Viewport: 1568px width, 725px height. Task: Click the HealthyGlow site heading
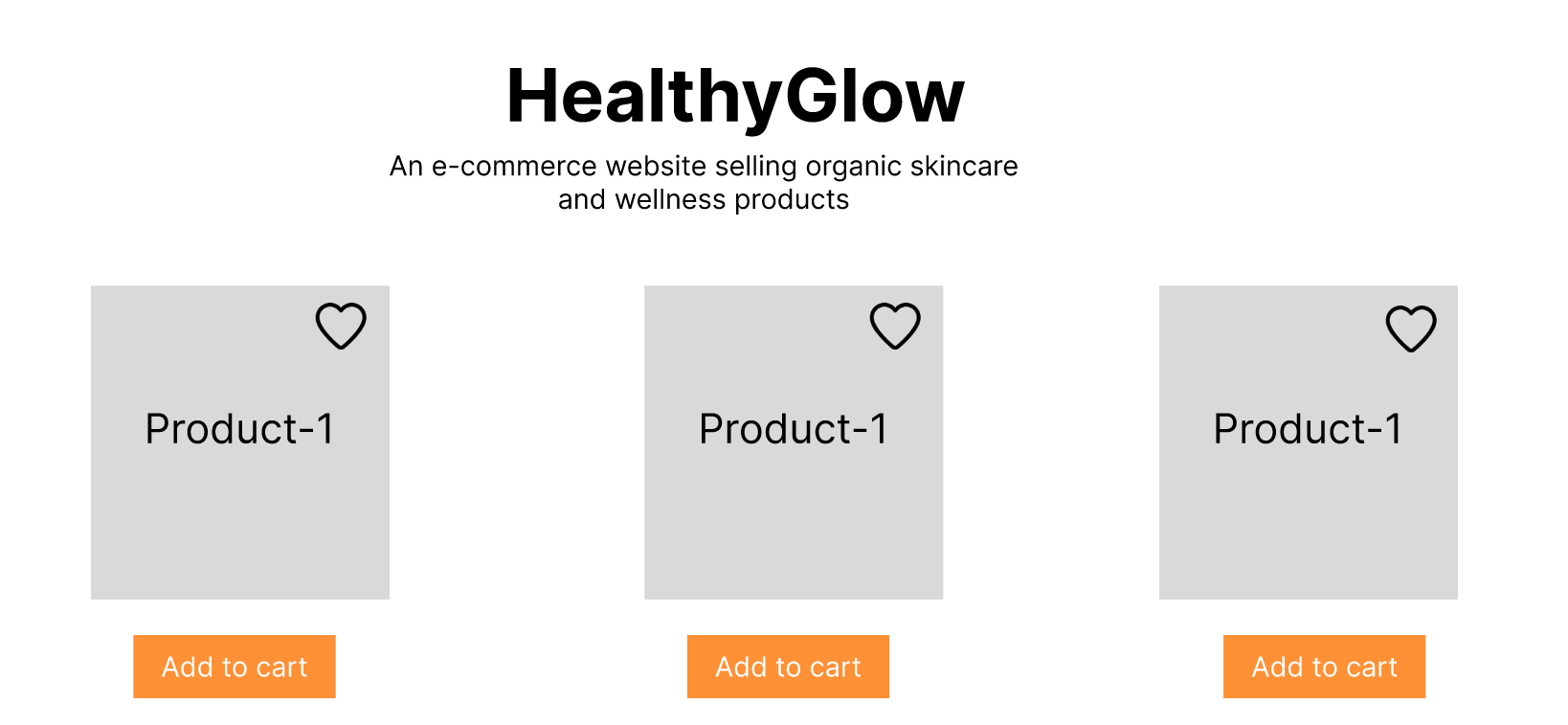pos(735,97)
